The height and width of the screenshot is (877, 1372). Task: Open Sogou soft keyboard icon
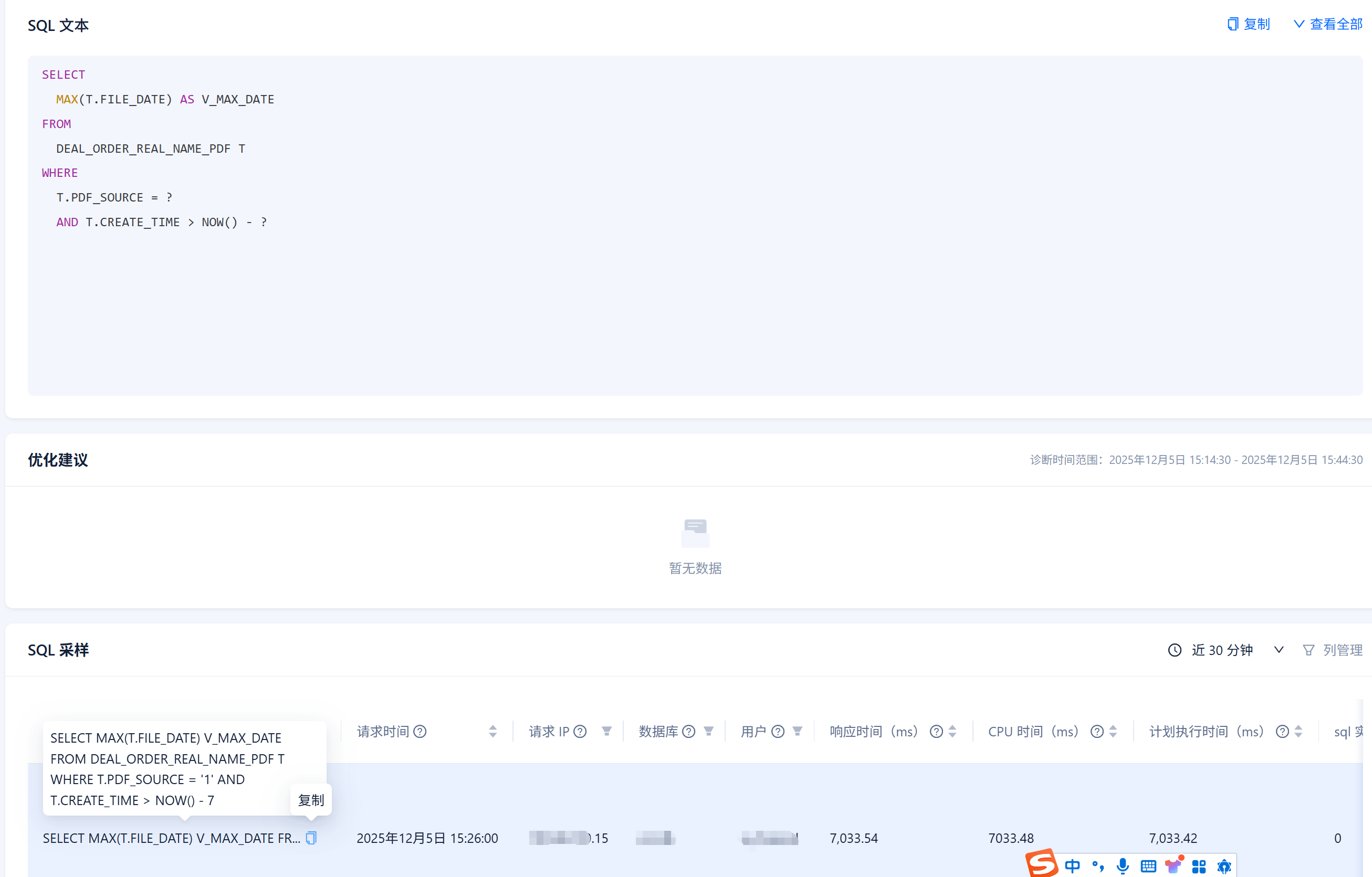1148,866
